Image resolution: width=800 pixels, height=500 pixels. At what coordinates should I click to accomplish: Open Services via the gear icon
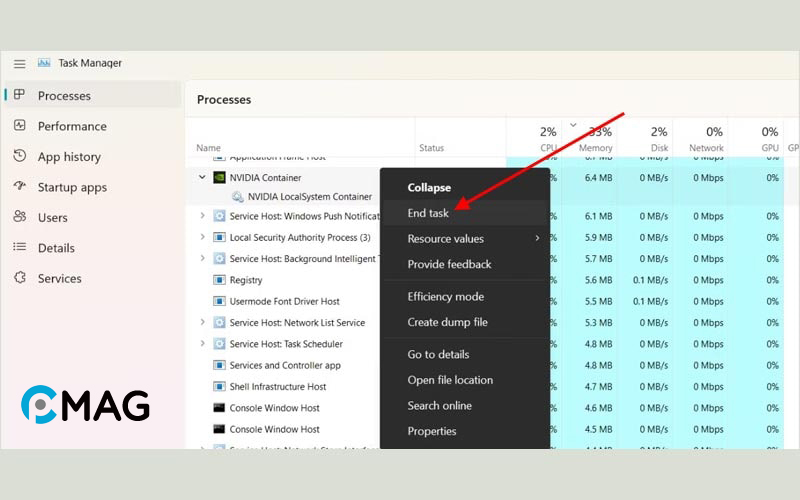pos(19,278)
